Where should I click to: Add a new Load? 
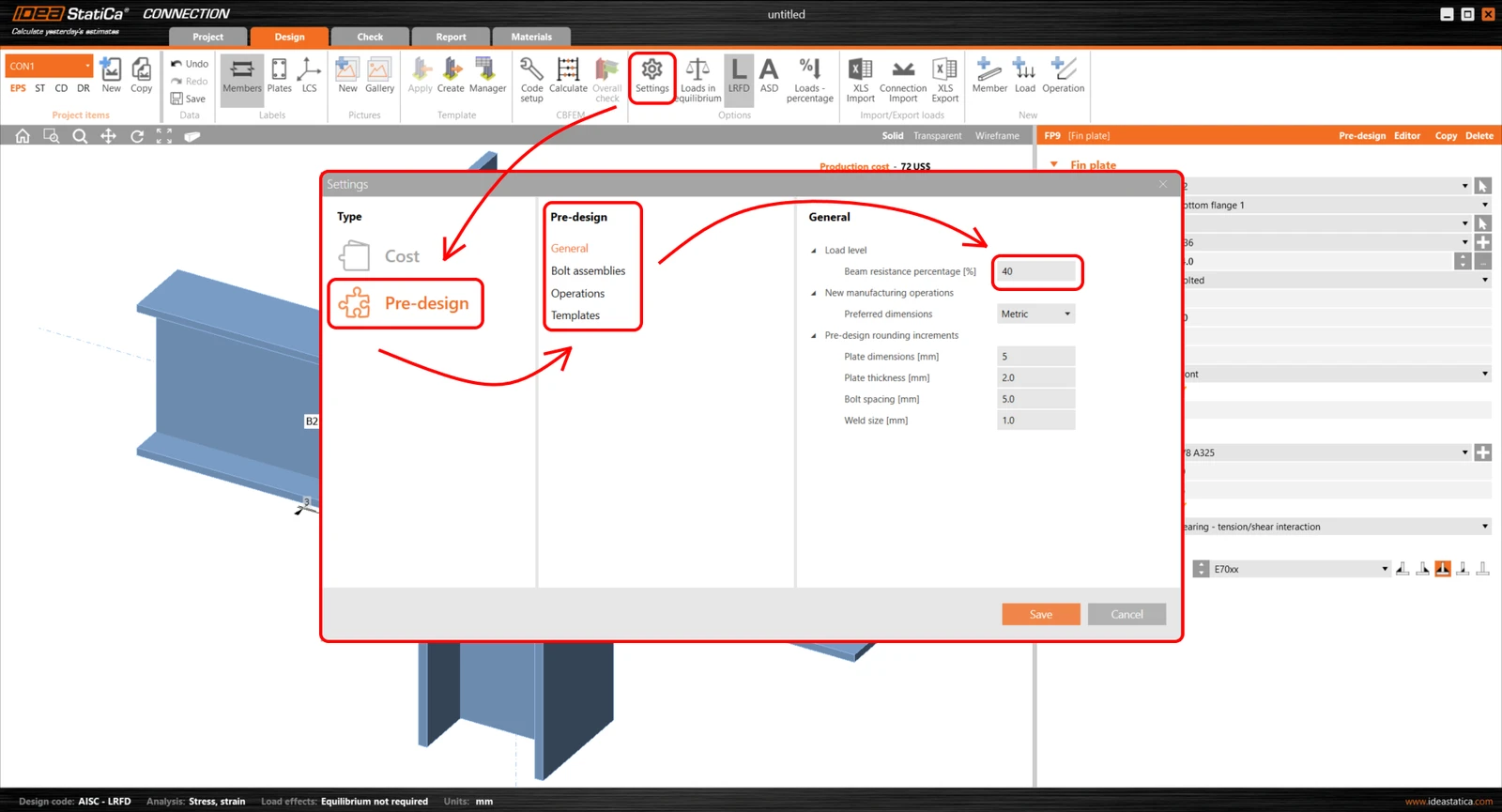point(1024,76)
